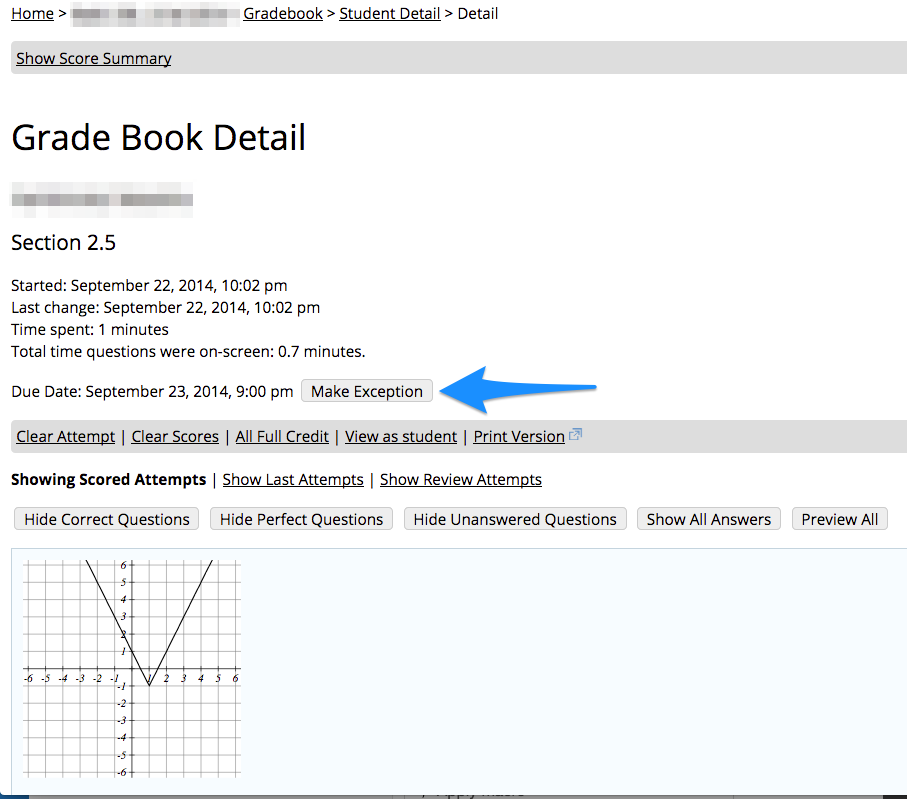Go to Home in the breadcrumb

32,13
